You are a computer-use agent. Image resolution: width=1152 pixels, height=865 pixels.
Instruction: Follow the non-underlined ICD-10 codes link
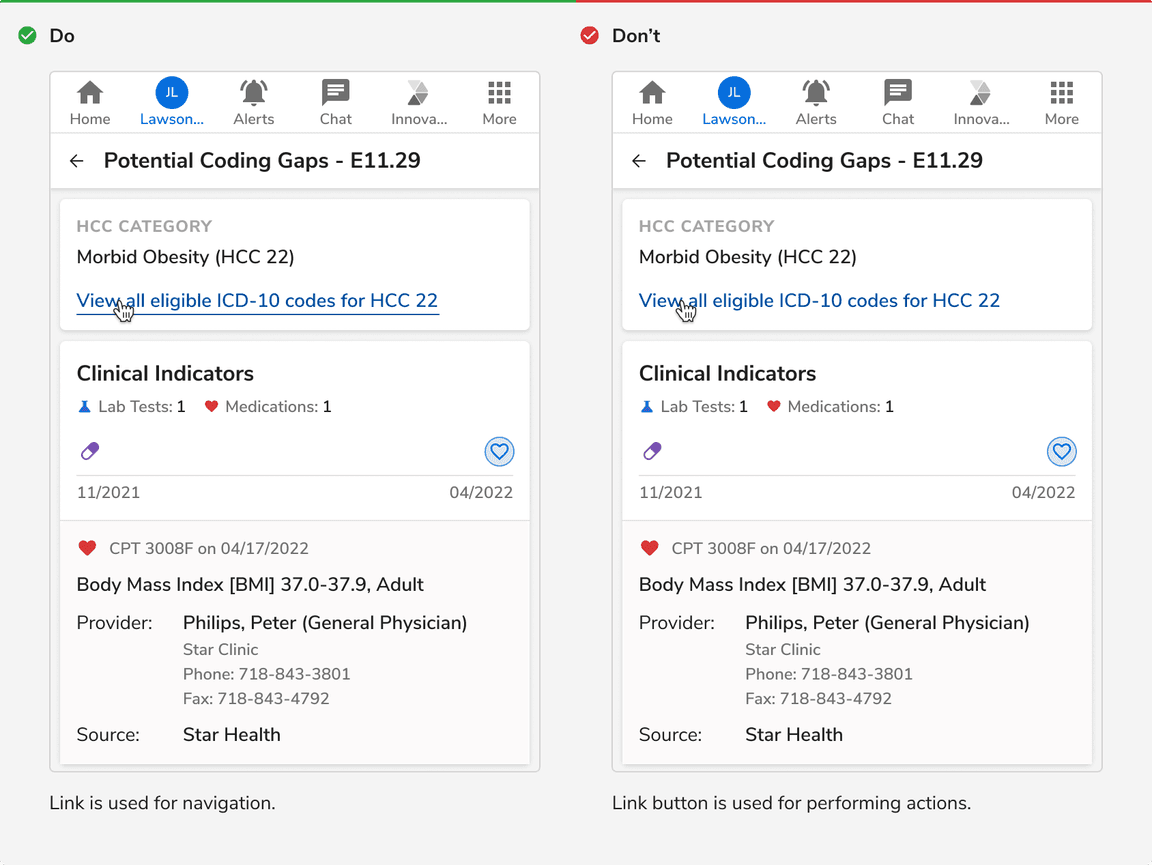click(x=819, y=301)
